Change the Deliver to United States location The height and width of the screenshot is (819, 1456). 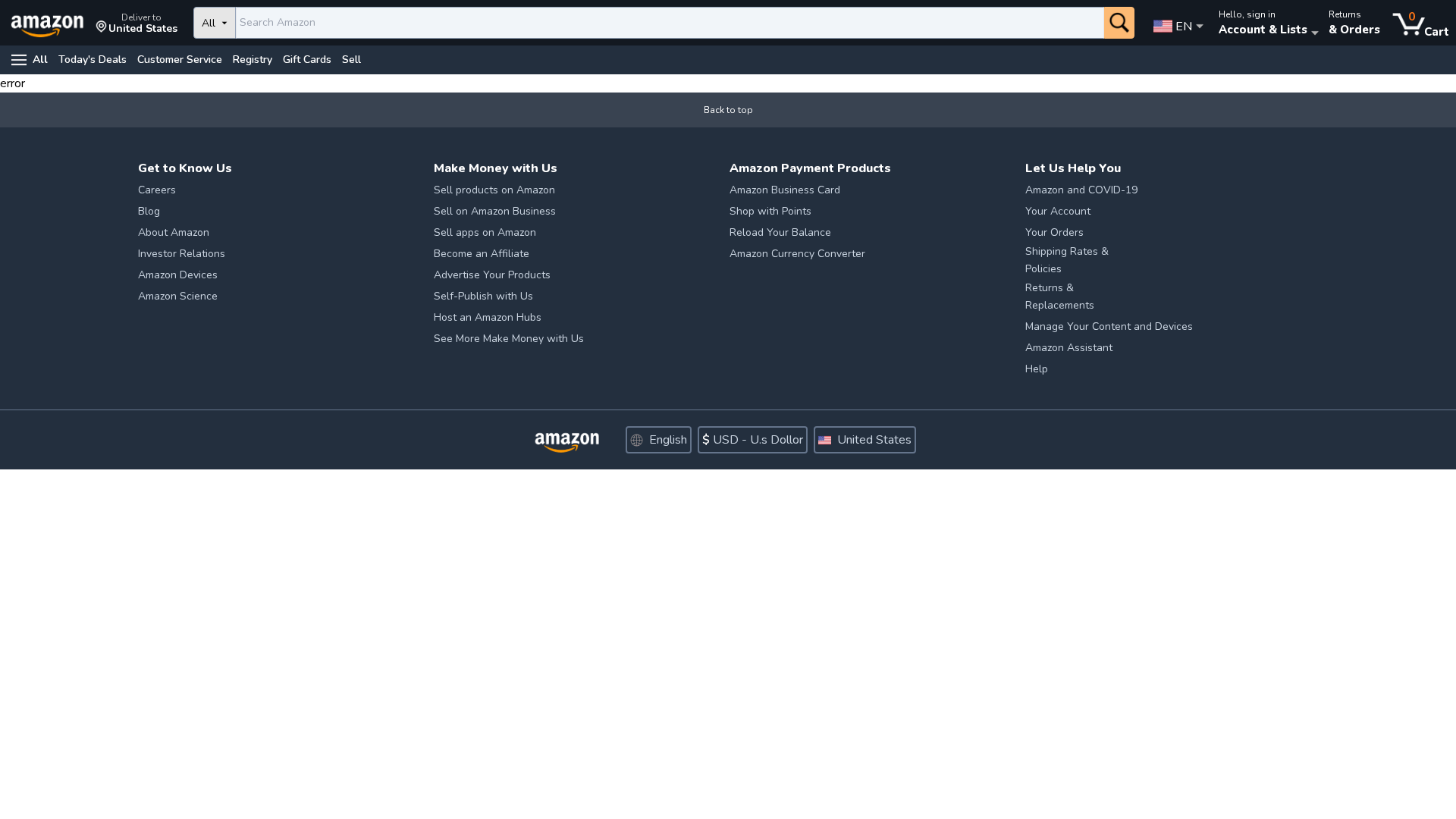pos(136,24)
